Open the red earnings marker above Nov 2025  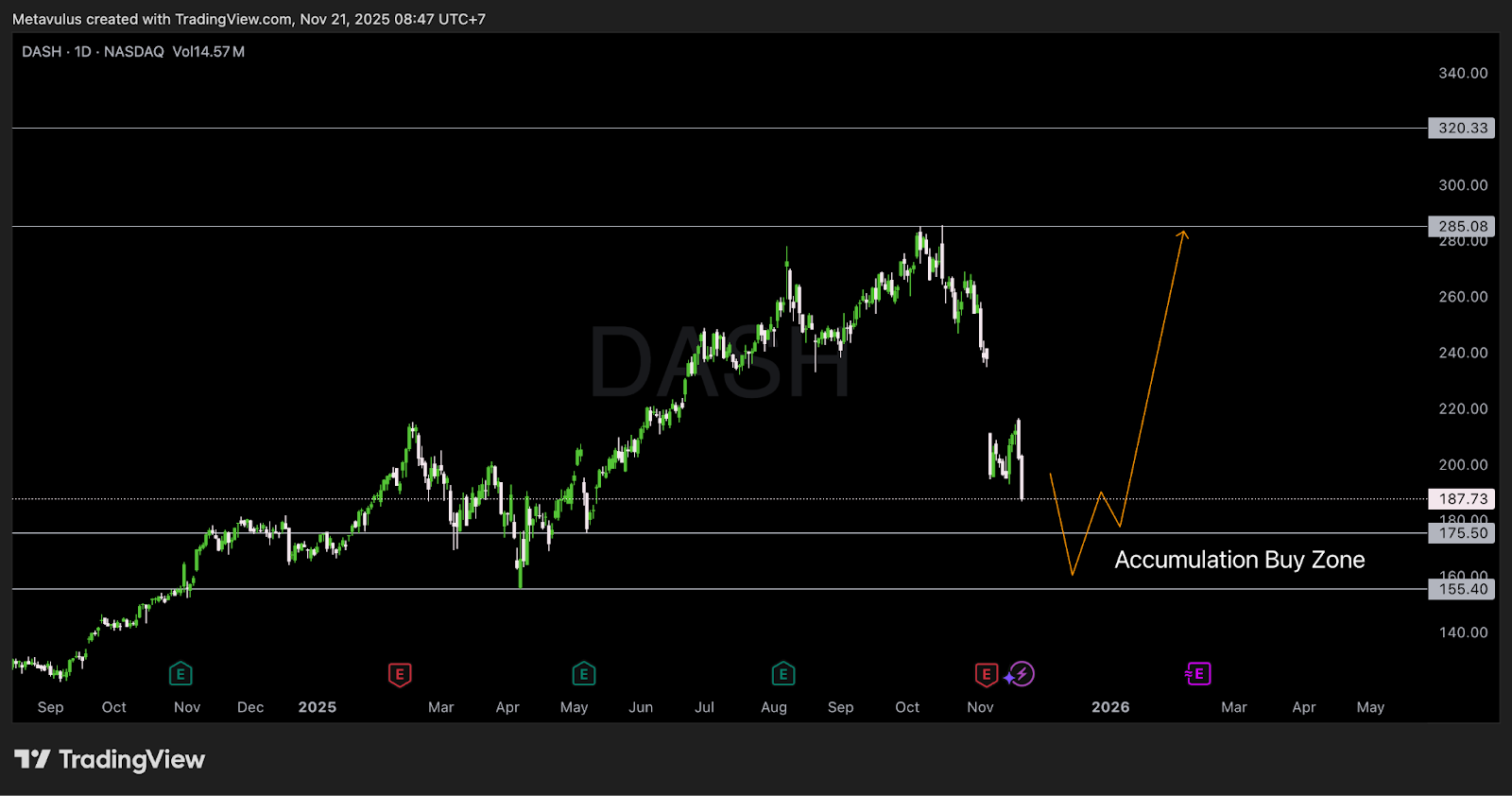(x=986, y=674)
